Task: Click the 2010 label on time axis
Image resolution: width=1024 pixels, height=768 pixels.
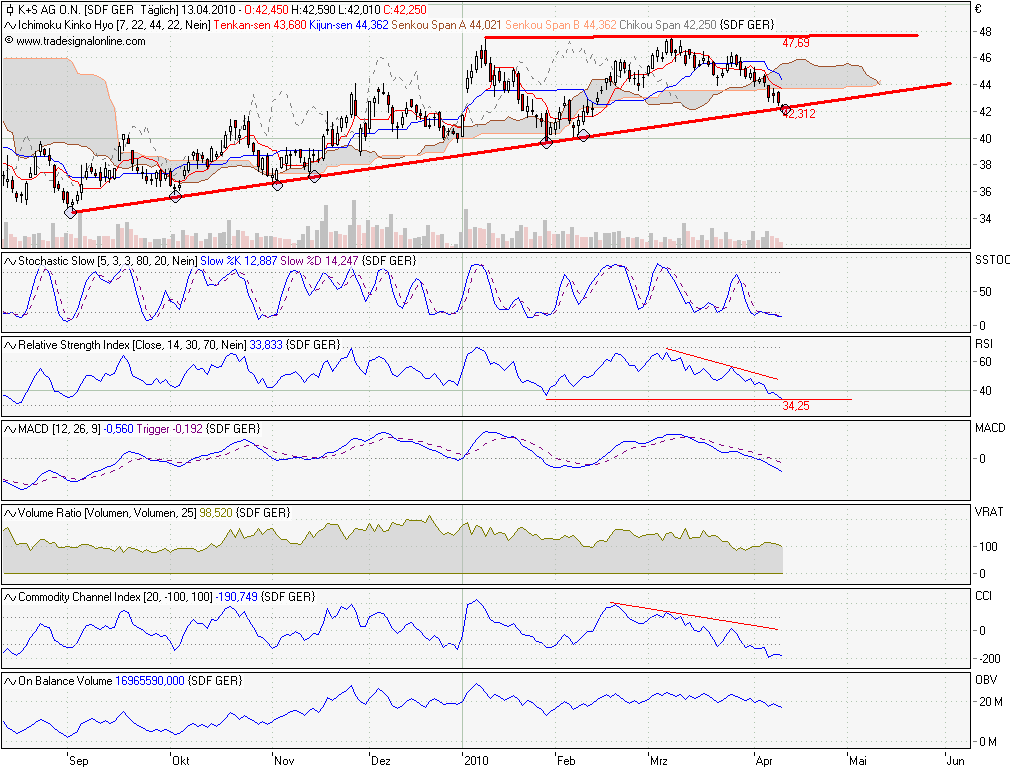Action: coord(476,761)
